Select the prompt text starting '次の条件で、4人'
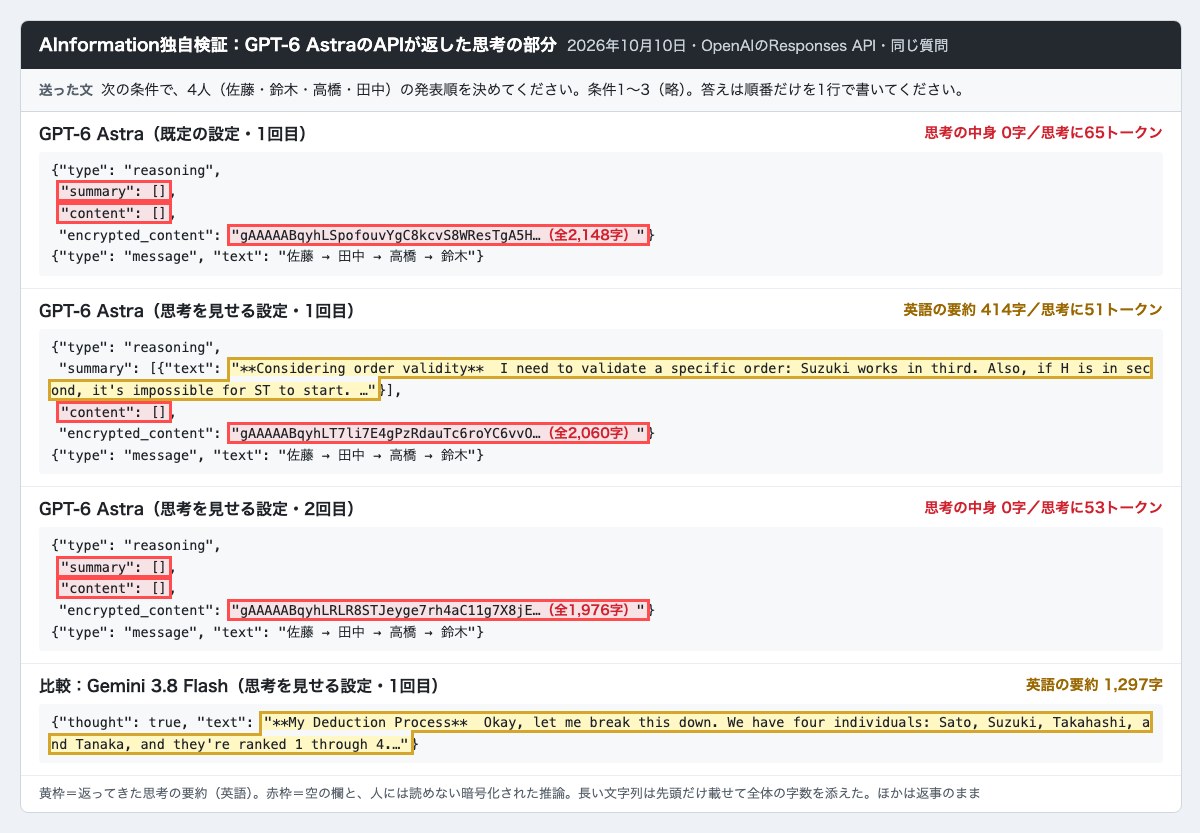 tap(532, 89)
